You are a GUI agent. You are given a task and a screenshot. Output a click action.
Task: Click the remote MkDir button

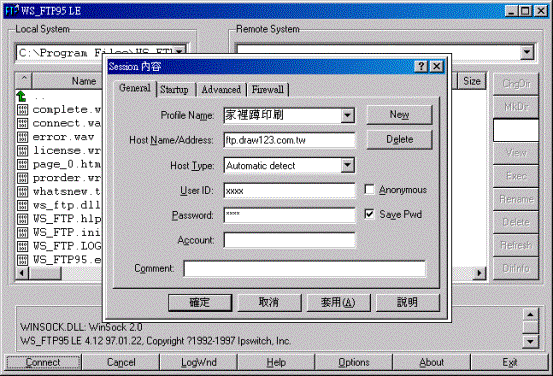(x=516, y=107)
